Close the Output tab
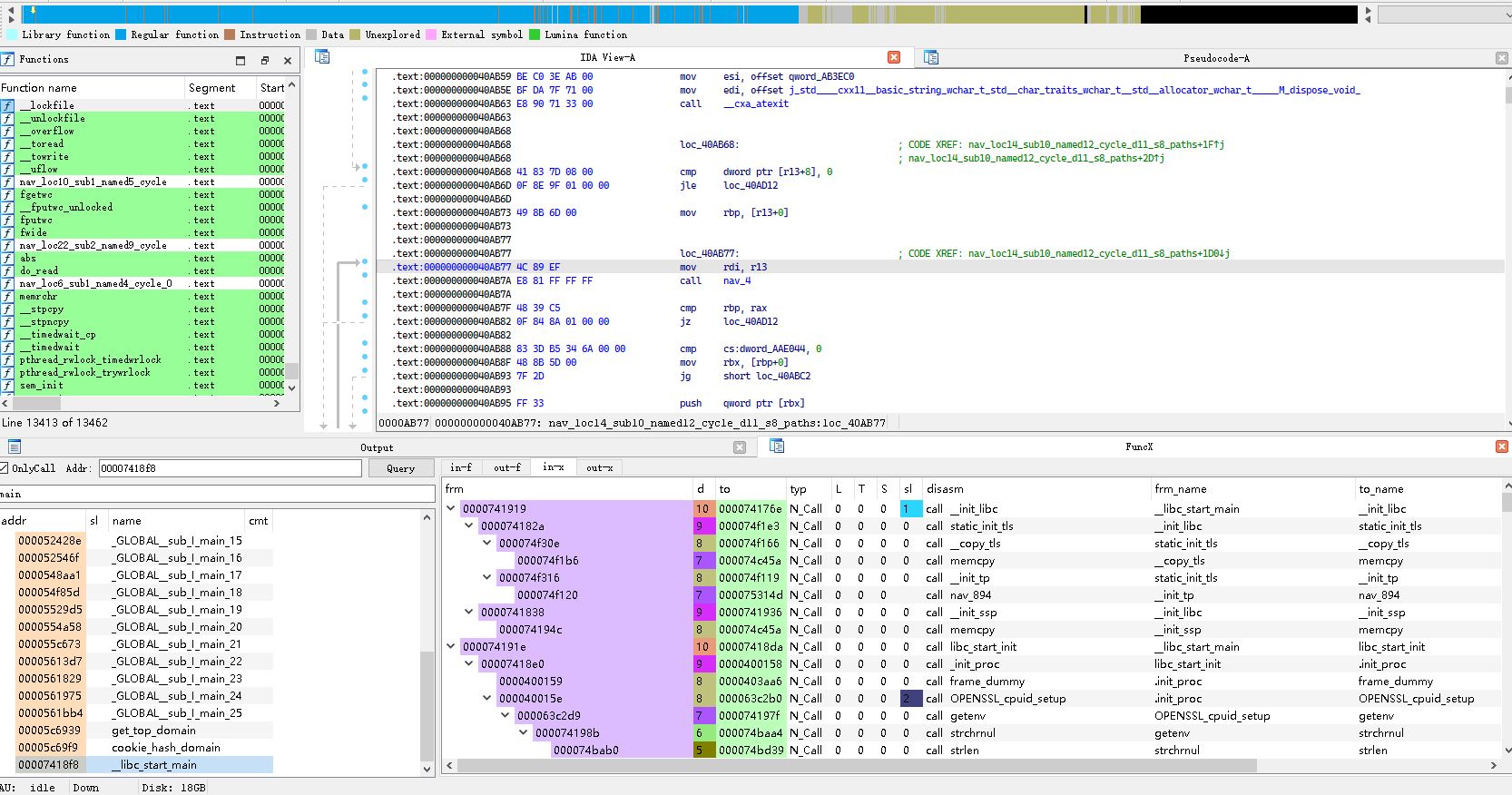The width and height of the screenshot is (1512, 795). point(740,447)
